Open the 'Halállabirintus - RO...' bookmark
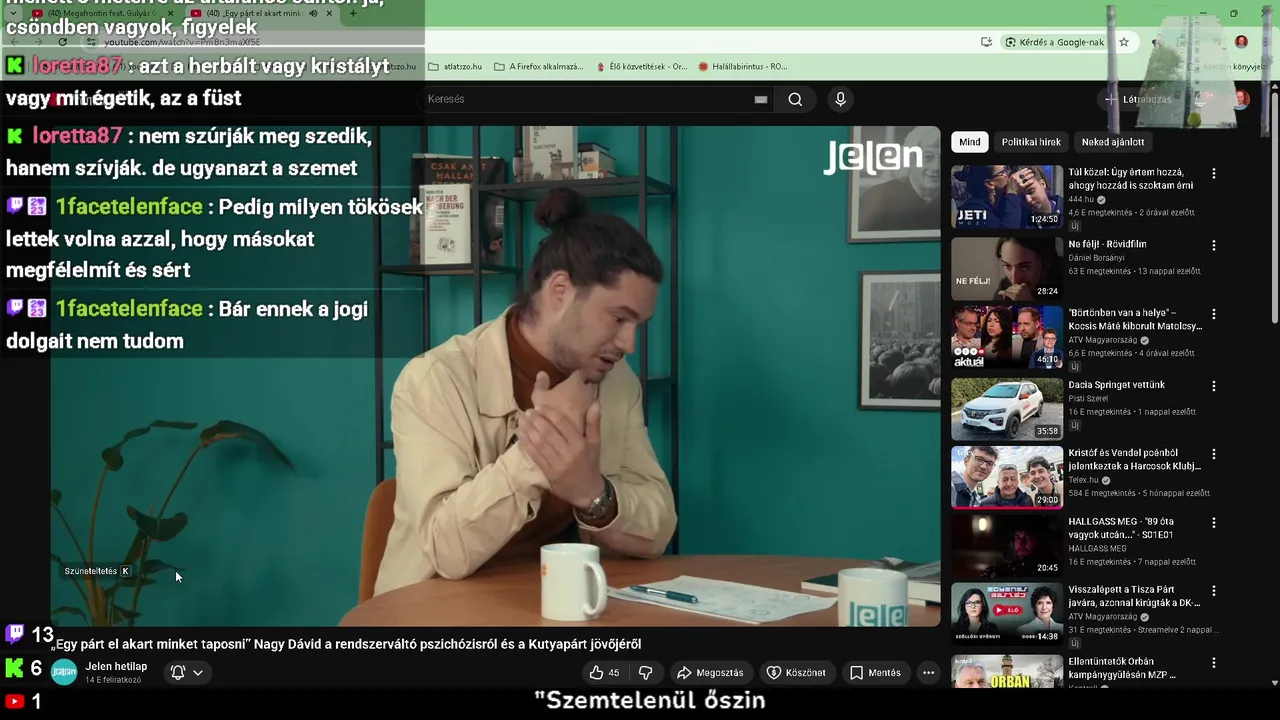 tap(743, 67)
